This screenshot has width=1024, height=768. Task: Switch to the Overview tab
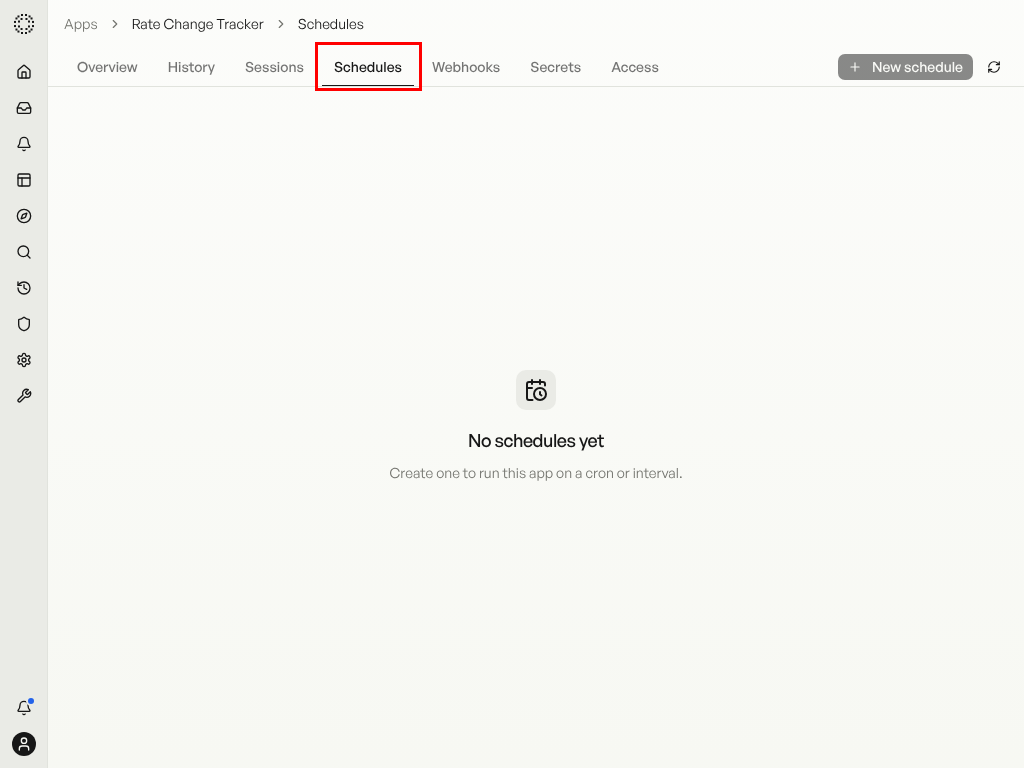[107, 67]
